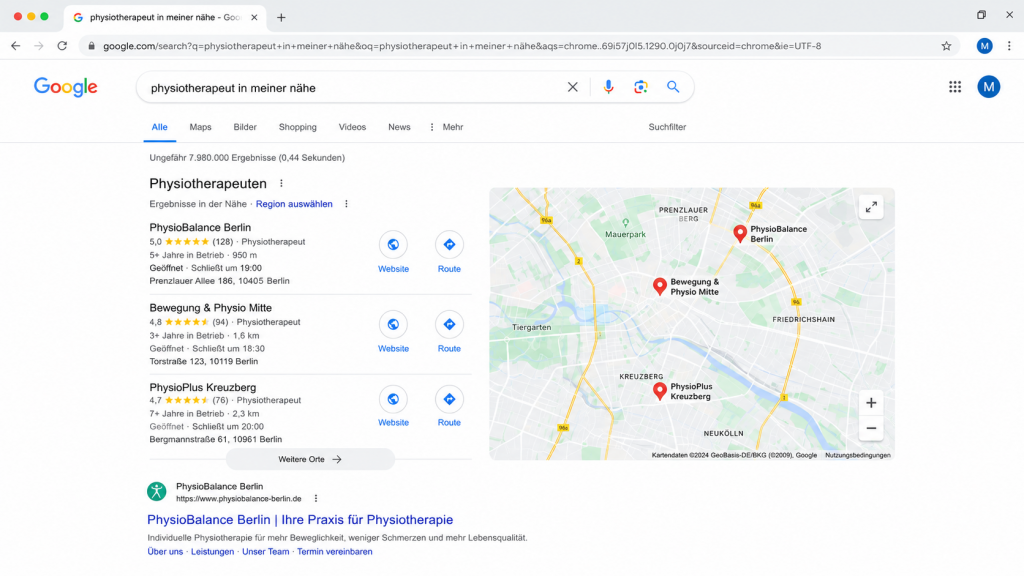Click the browser forward arrow
1024x576 pixels.
click(x=39, y=46)
